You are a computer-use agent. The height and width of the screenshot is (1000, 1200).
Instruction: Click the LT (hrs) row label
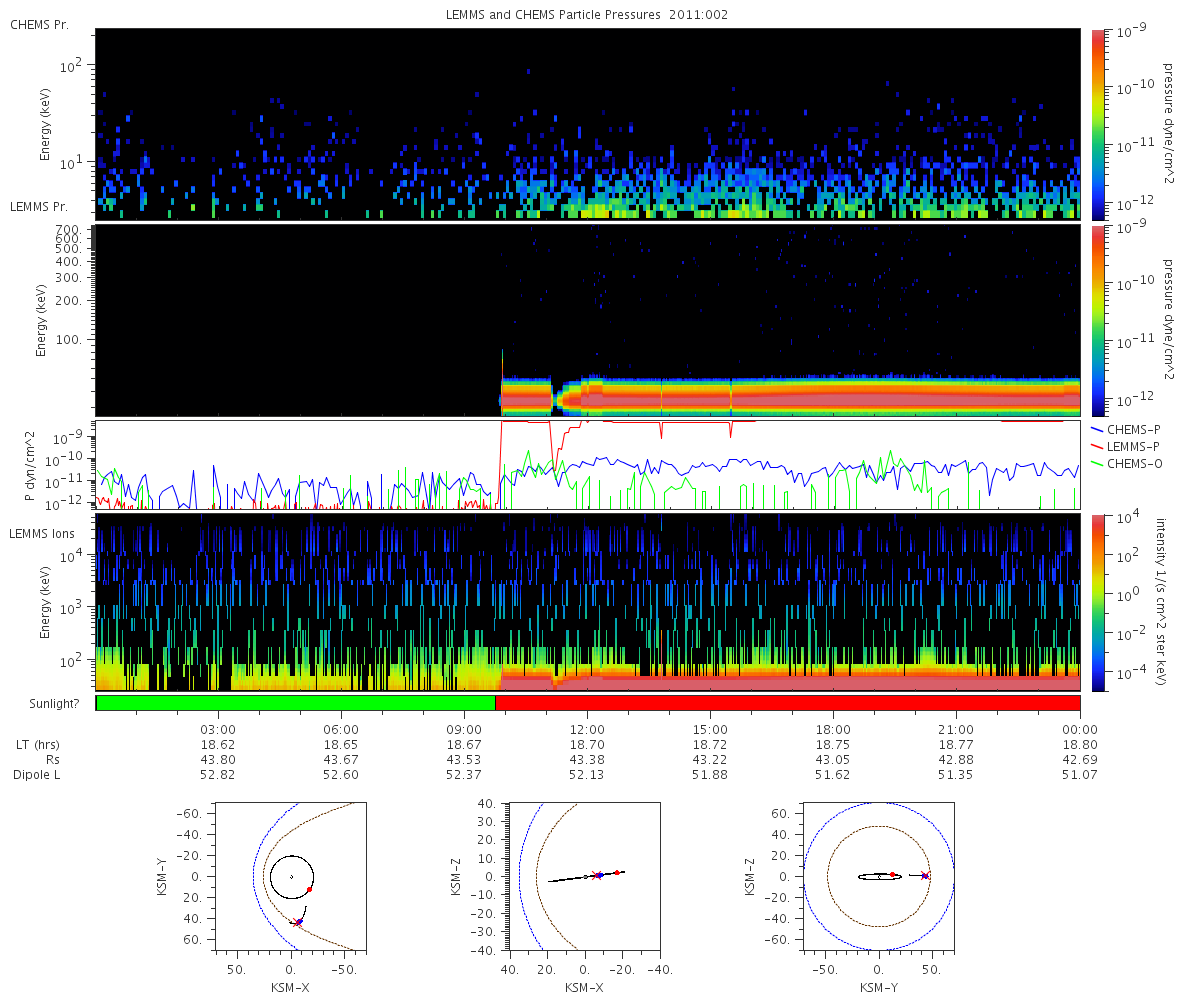38,745
